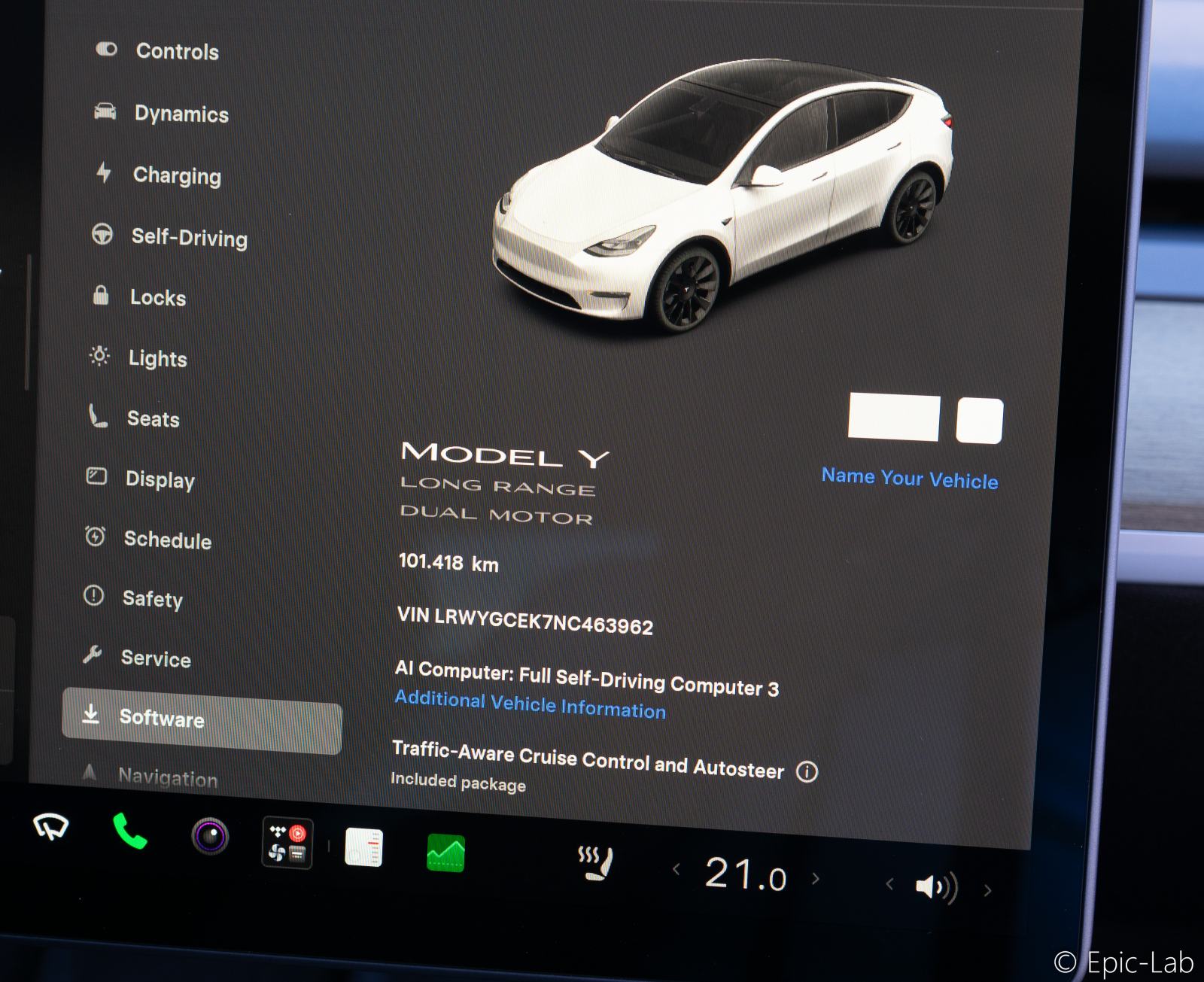
Task: Open the Schedule menu
Action: (x=167, y=540)
